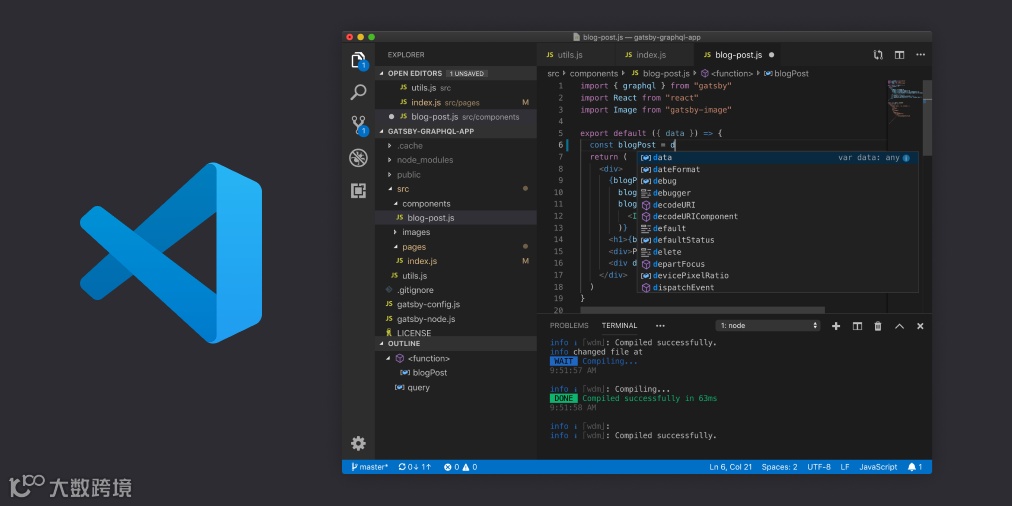This screenshot has width=1012, height=506.
Task: Select blogPost in the outline
Action: click(x=456, y=373)
